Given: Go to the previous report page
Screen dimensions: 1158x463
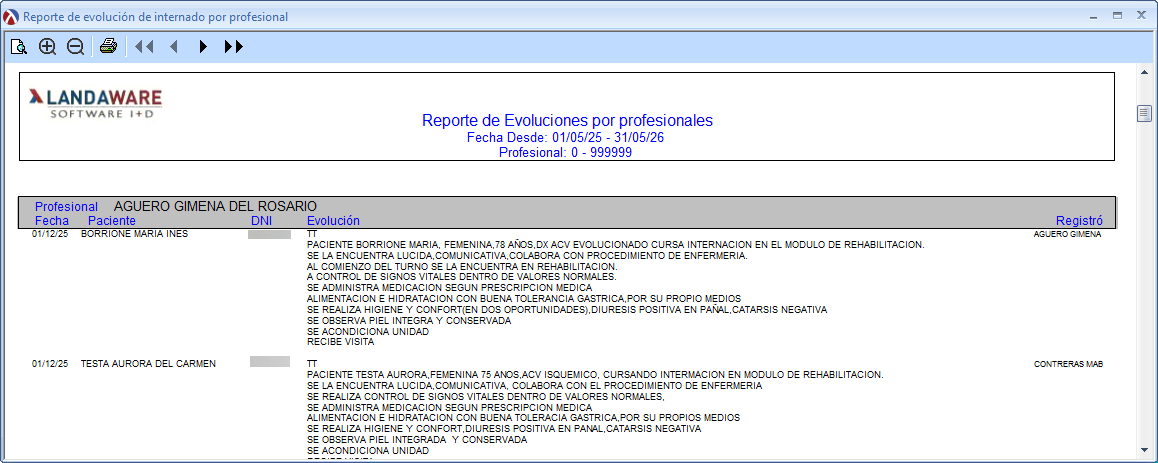Looking at the screenshot, I should click(x=174, y=47).
